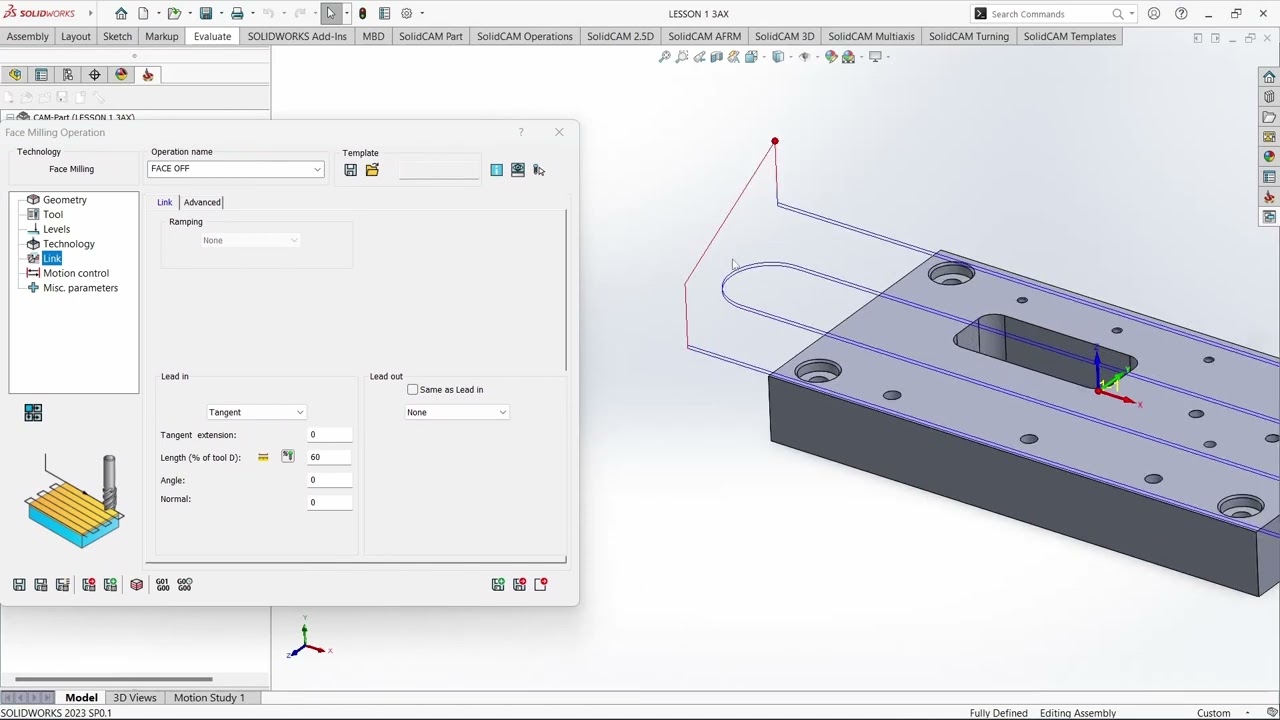Screen dimensions: 1280x720
Task: Click the length percent-of-tool toggle icon
Action: click(x=288, y=457)
